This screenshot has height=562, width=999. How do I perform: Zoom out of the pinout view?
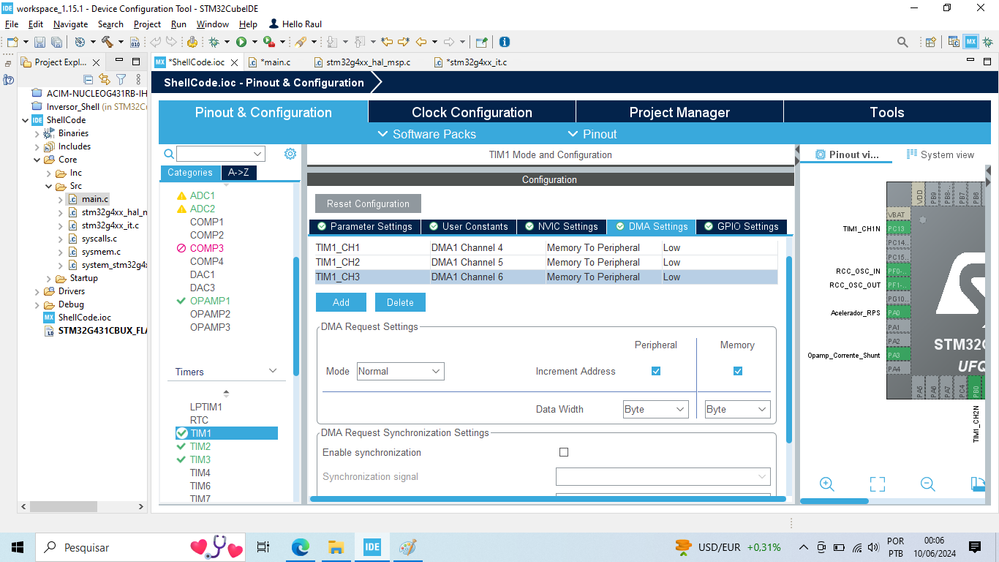(x=928, y=484)
